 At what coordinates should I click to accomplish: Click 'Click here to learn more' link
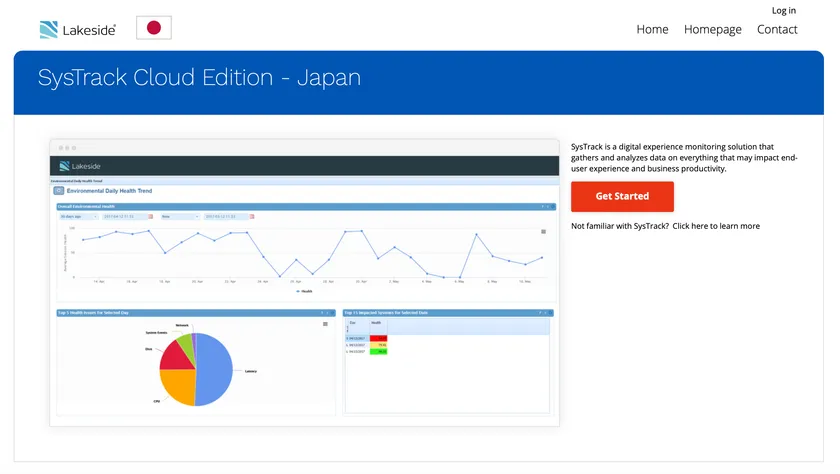tap(716, 226)
